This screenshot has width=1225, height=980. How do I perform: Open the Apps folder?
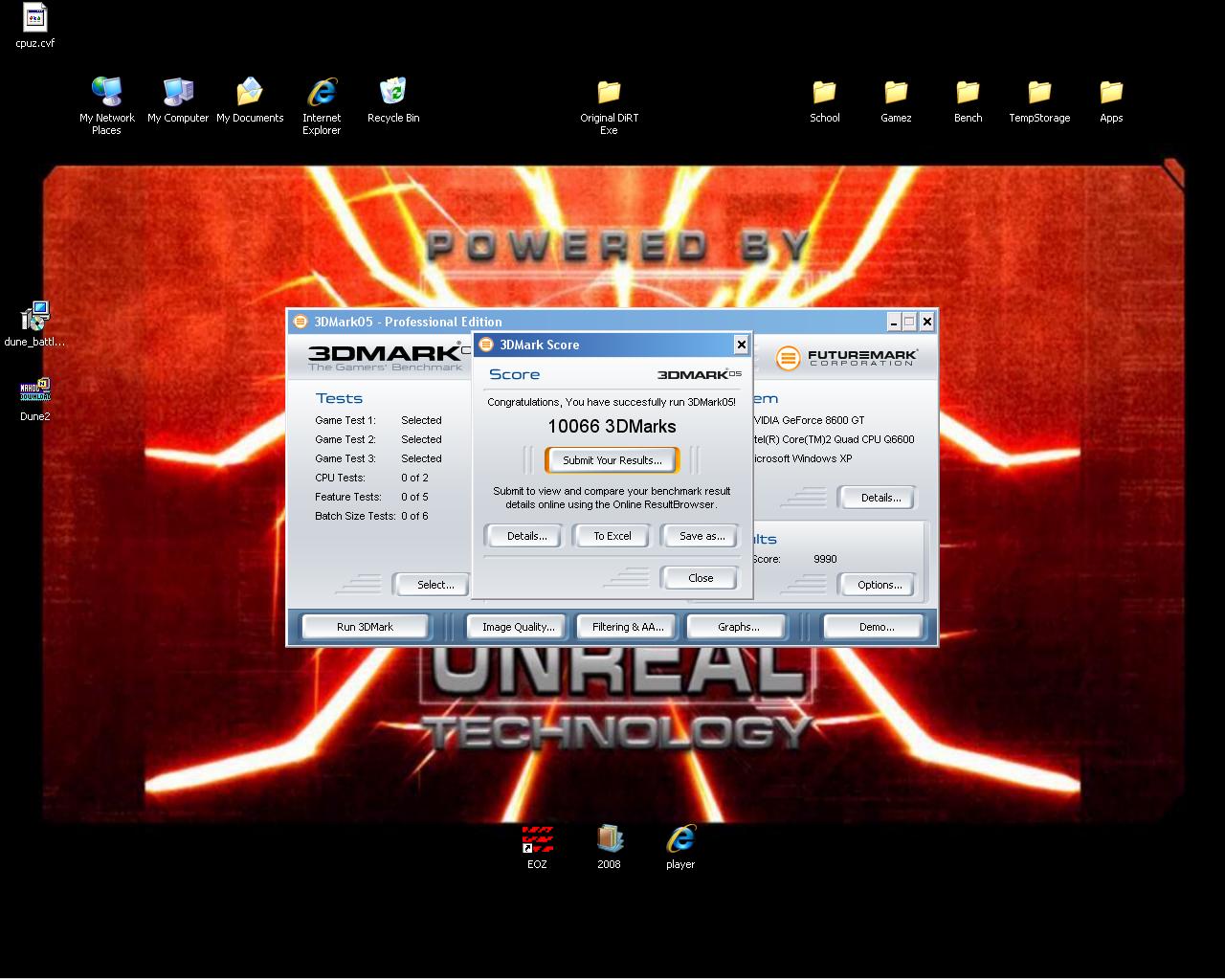pyautogui.click(x=1111, y=92)
